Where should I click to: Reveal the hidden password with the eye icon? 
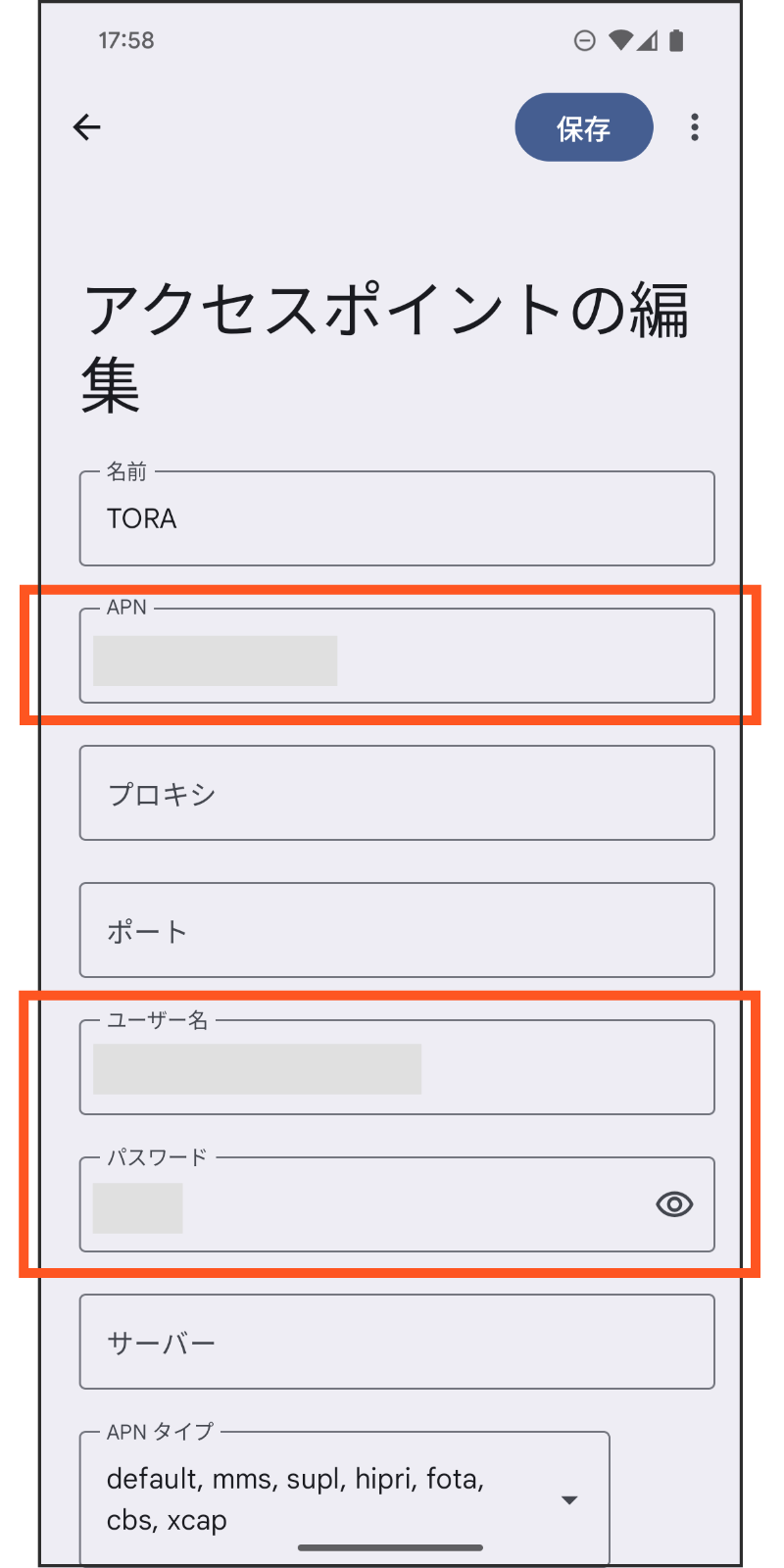[674, 1204]
